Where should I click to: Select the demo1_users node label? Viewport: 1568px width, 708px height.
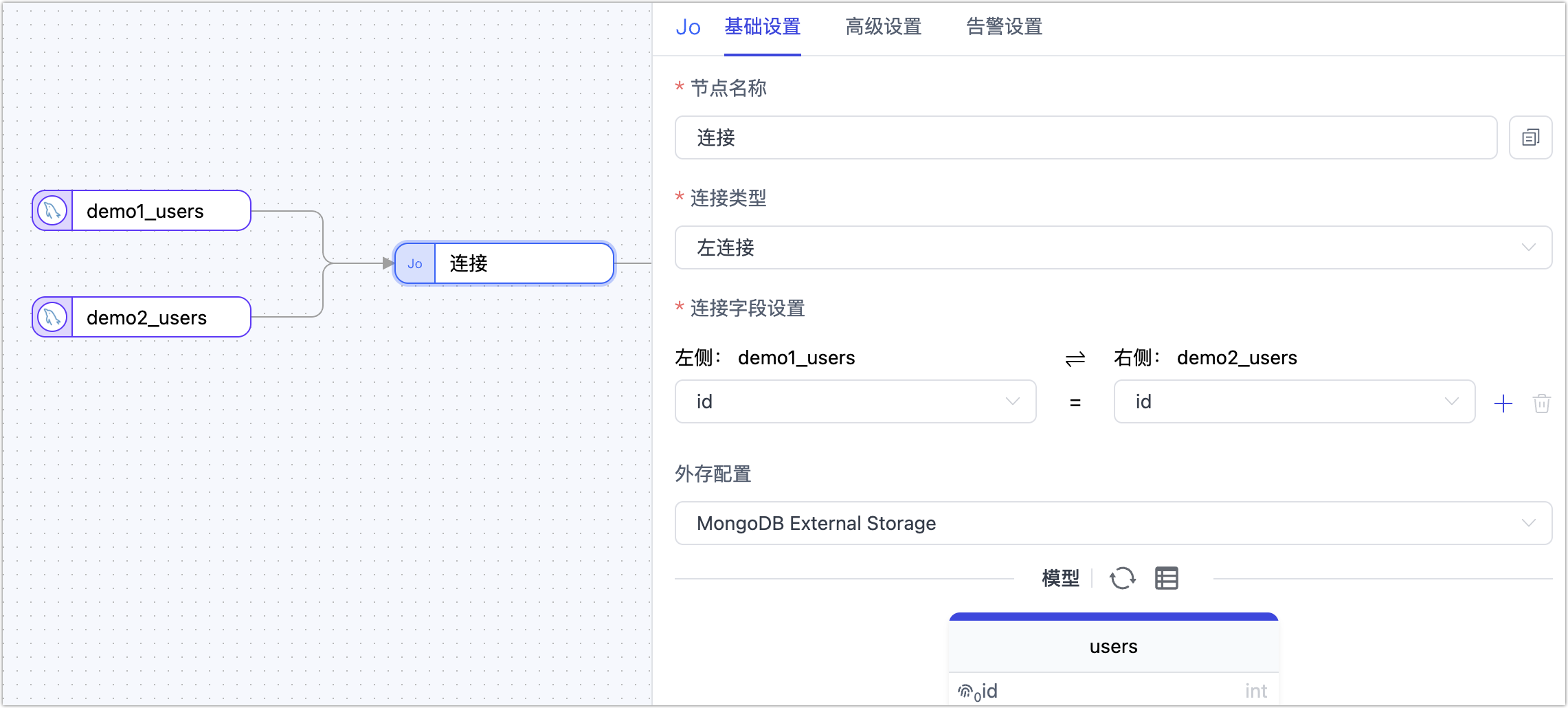(146, 210)
